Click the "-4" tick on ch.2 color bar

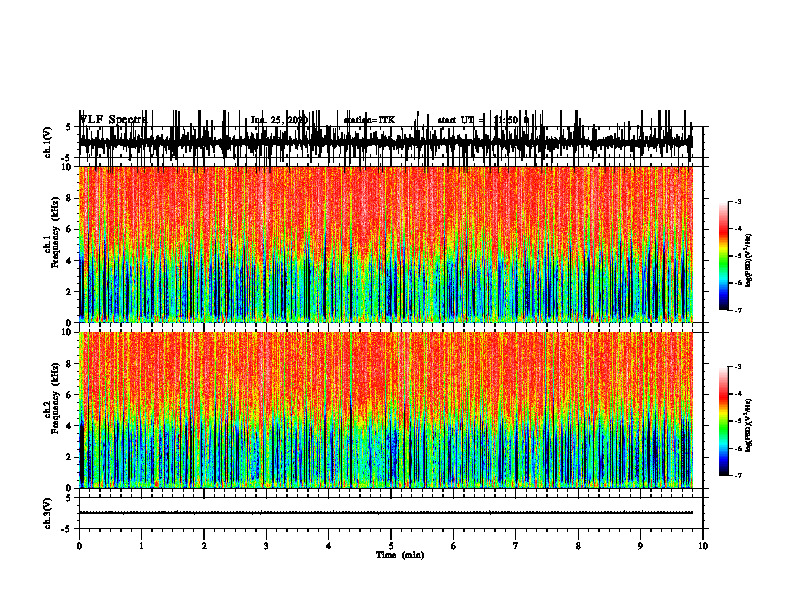pyautogui.click(x=737, y=393)
